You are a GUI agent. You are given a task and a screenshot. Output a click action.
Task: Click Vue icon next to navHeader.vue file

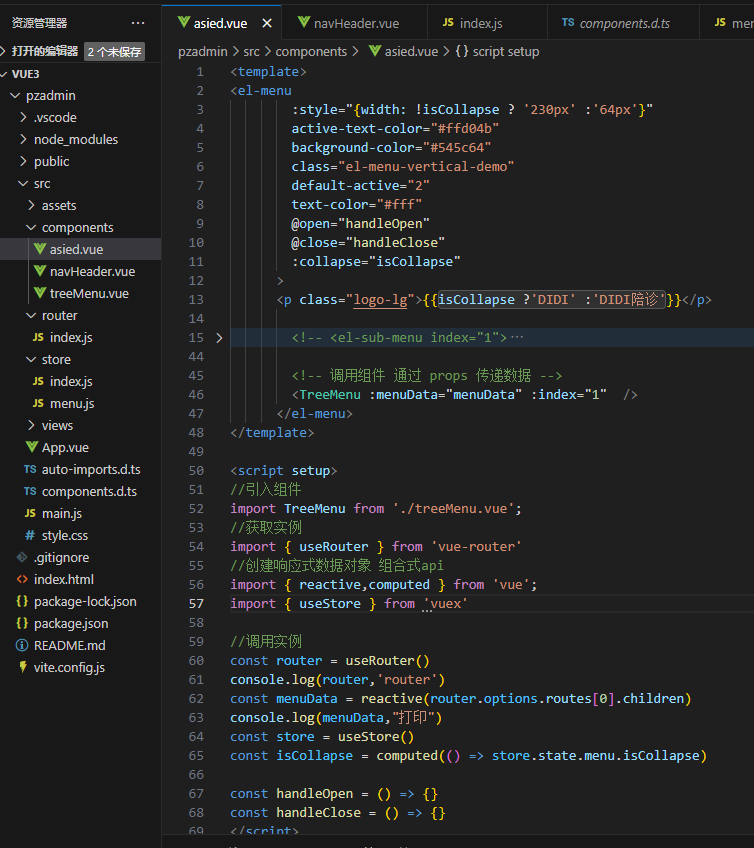coord(39,271)
